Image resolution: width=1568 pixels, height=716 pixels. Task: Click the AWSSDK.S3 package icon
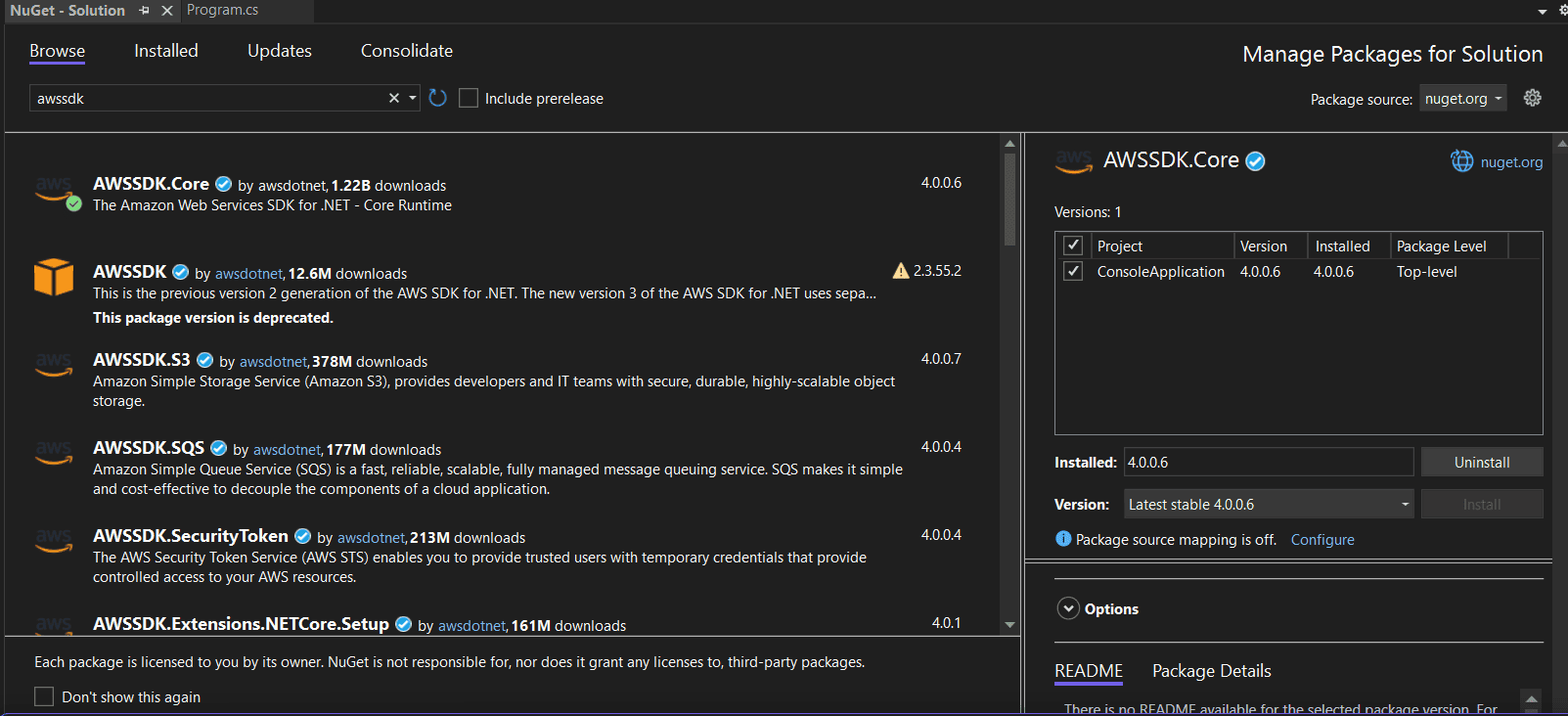click(x=54, y=366)
